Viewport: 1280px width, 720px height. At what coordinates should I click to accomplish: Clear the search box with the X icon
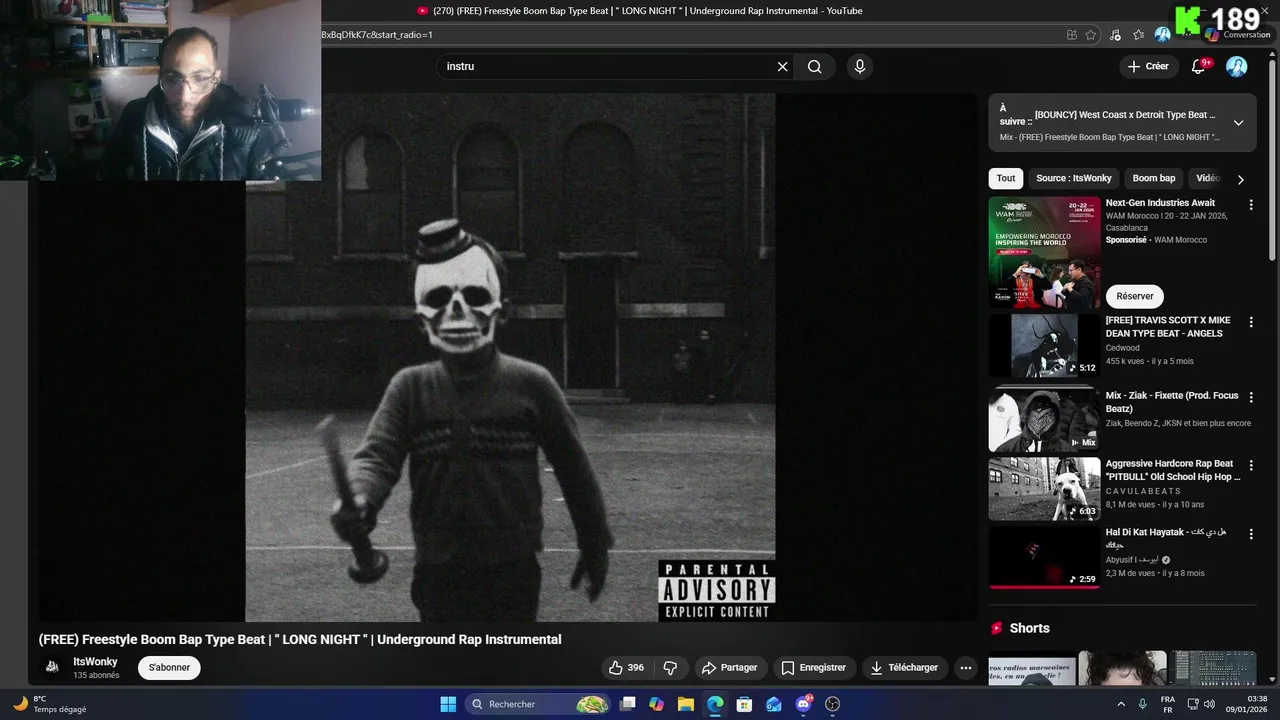click(x=782, y=67)
